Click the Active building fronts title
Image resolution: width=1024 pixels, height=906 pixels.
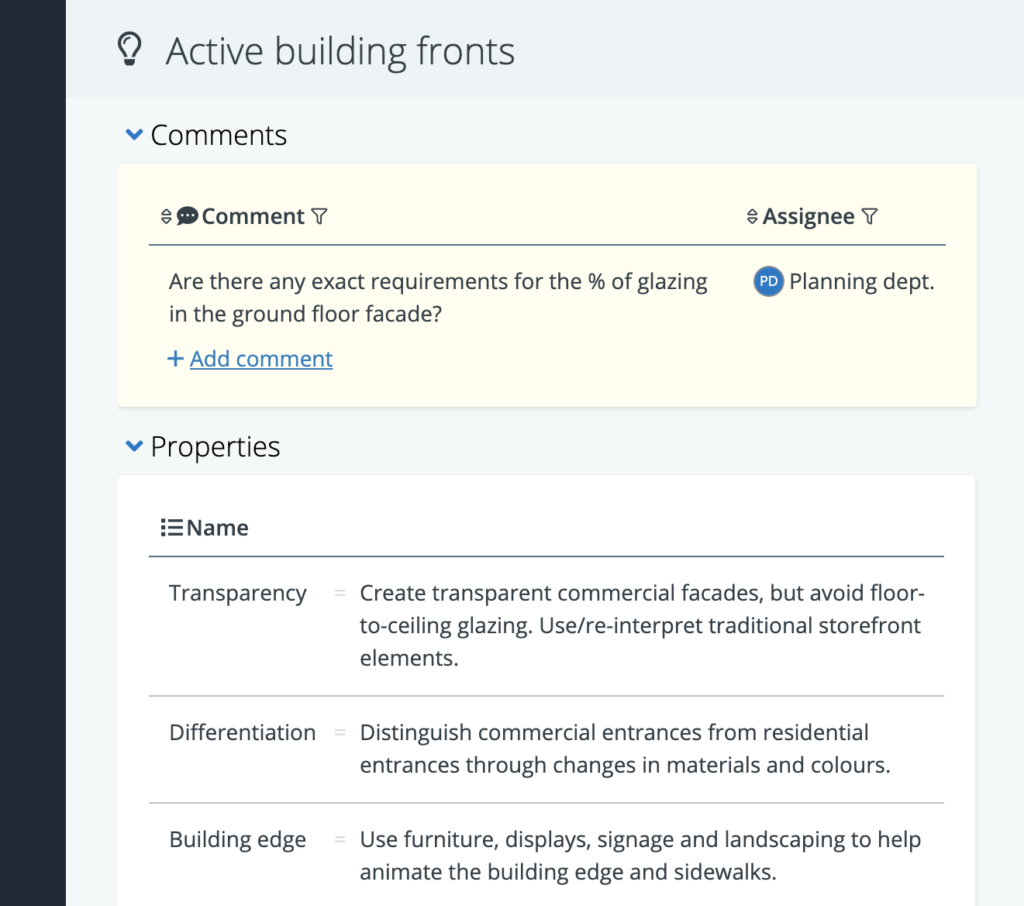point(340,51)
